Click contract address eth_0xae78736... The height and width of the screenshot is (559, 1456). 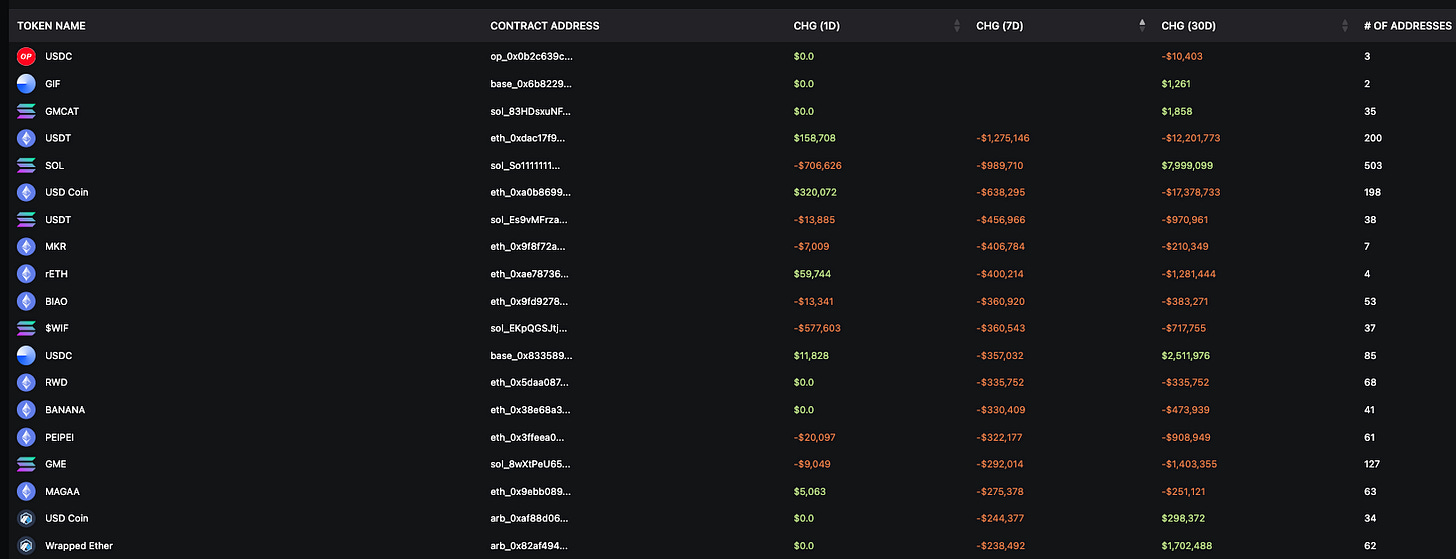530,273
